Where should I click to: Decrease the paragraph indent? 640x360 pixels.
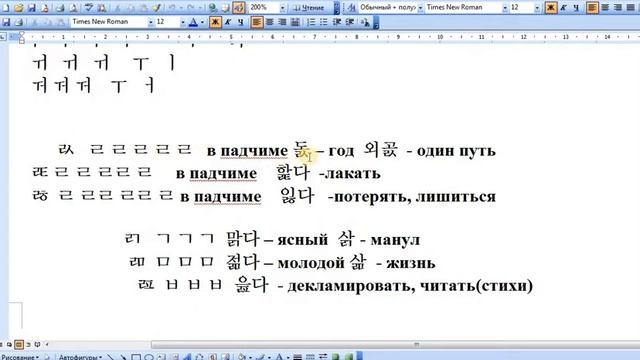(x=337, y=22)
